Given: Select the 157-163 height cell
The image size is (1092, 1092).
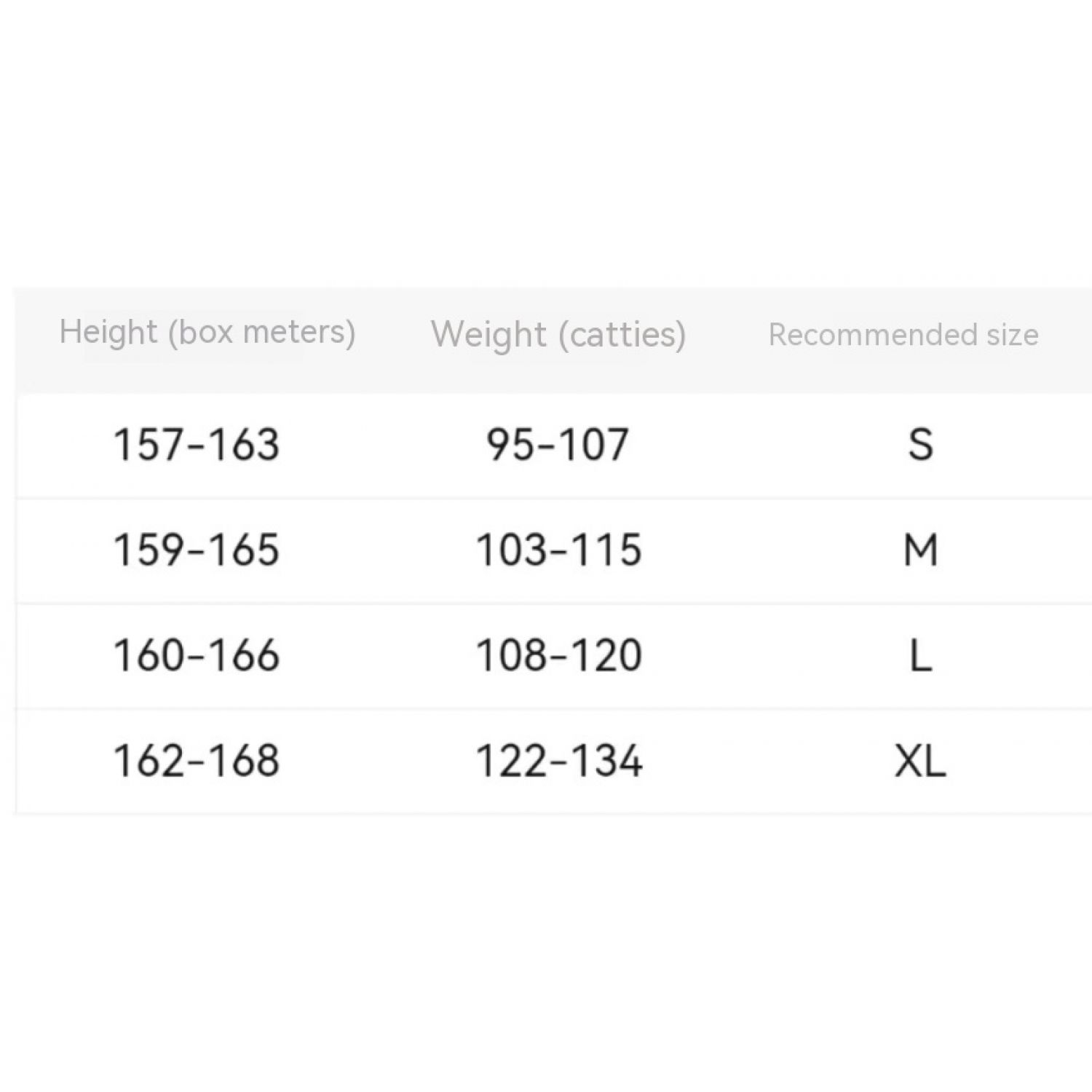Looking at the screenshot, I should tap(197, 444).
